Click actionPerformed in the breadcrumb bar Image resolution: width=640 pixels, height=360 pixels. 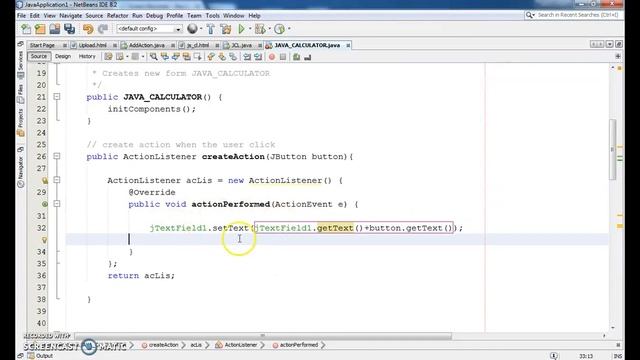click(295, 345)
